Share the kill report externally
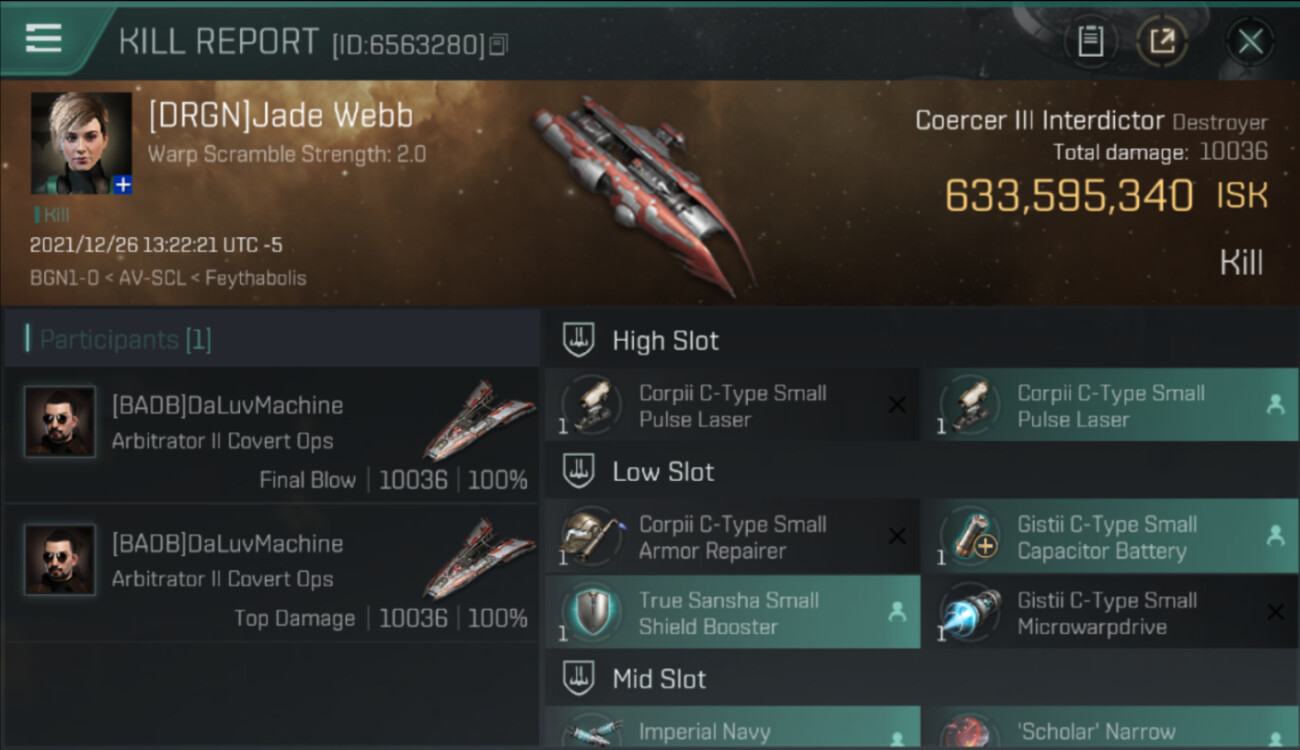 [x=1162, y=41]
